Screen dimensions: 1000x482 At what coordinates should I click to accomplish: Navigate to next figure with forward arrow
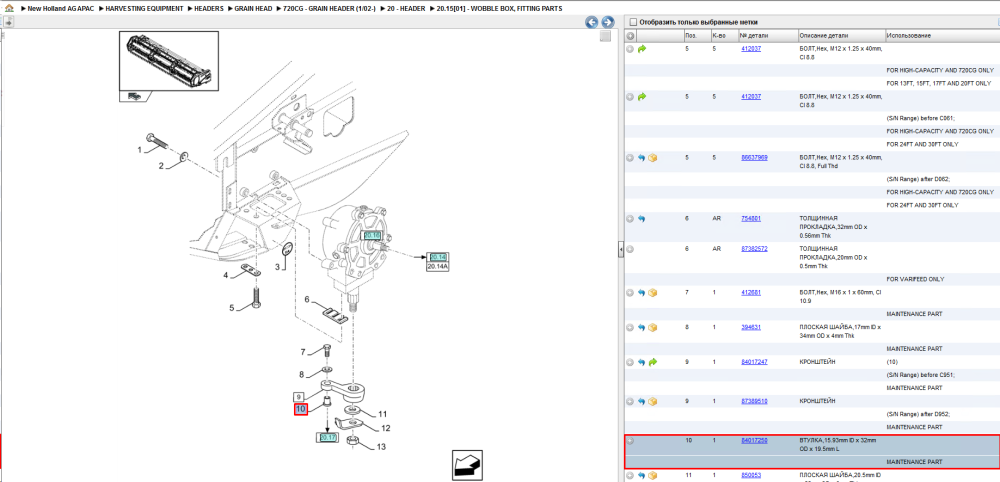point(608,22)
